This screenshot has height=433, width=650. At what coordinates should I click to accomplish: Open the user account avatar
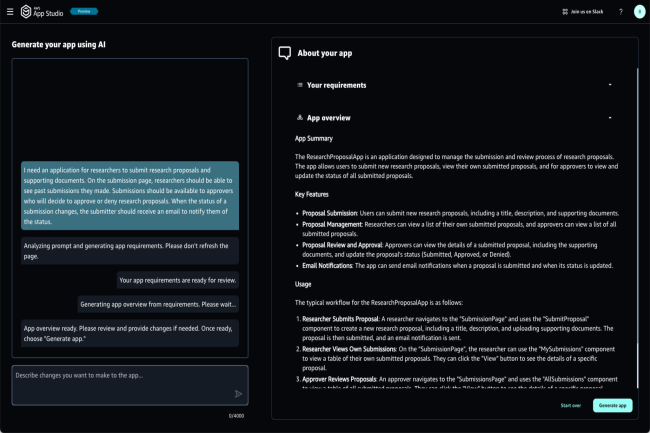point(639,12)
